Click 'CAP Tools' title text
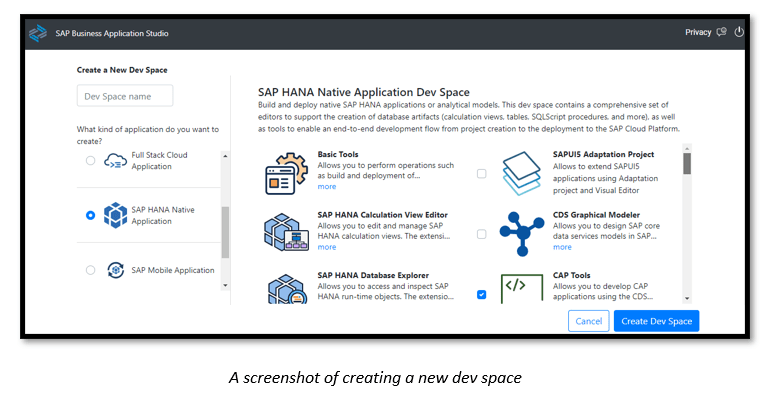Screen dimensions: 769x400 click(571, 275)
